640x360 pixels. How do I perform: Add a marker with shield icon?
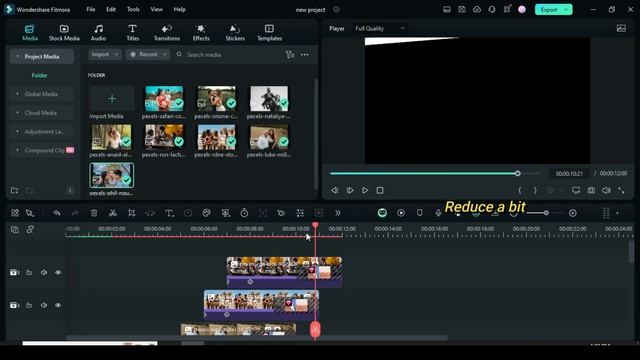[420, 213]
